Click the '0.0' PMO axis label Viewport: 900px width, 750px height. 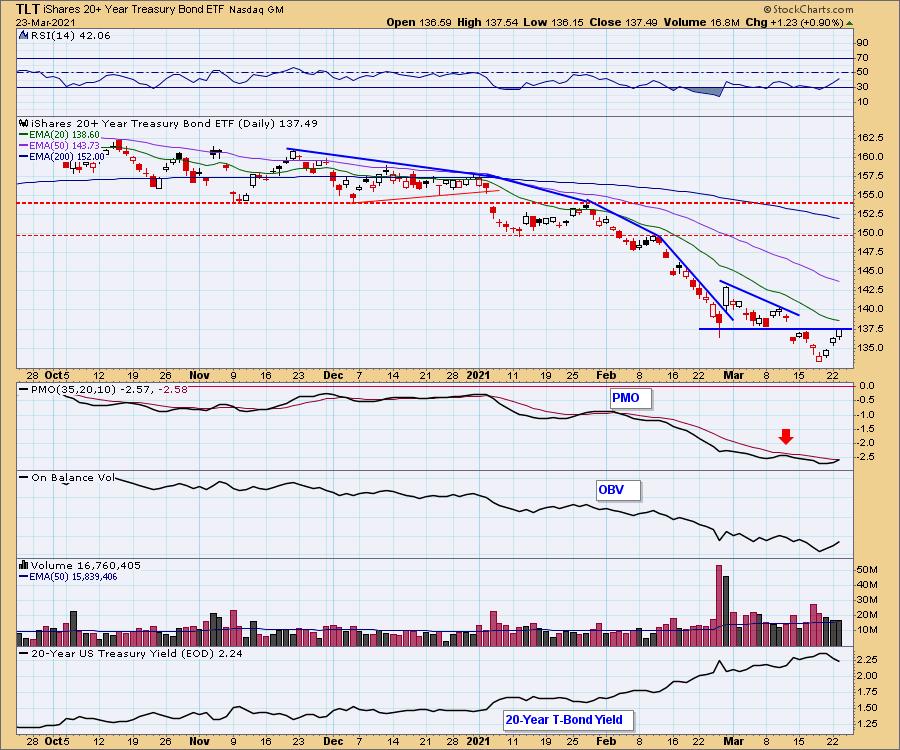tap(867, 386)
